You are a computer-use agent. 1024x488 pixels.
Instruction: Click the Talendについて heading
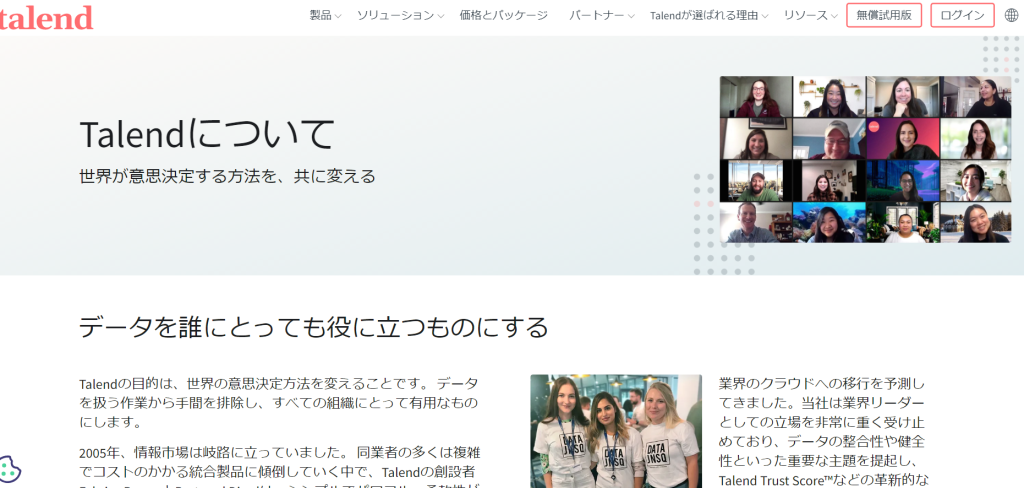206,134
